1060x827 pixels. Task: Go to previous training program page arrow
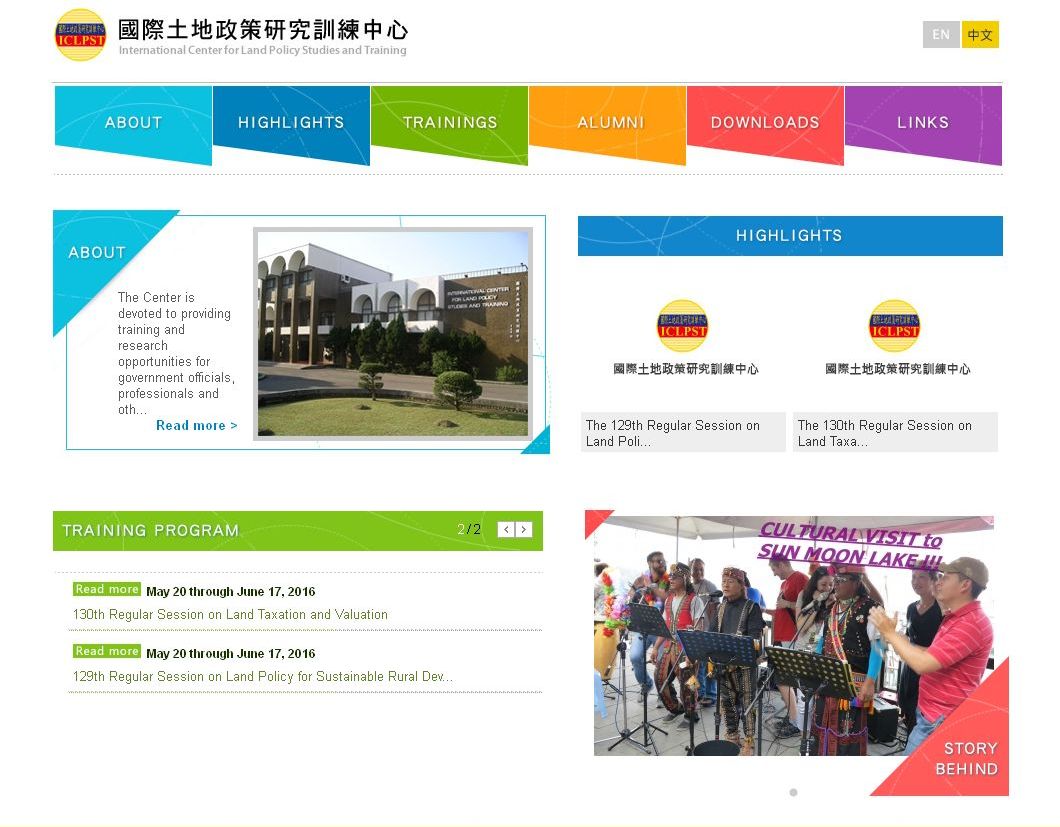[x=506, y=530]
